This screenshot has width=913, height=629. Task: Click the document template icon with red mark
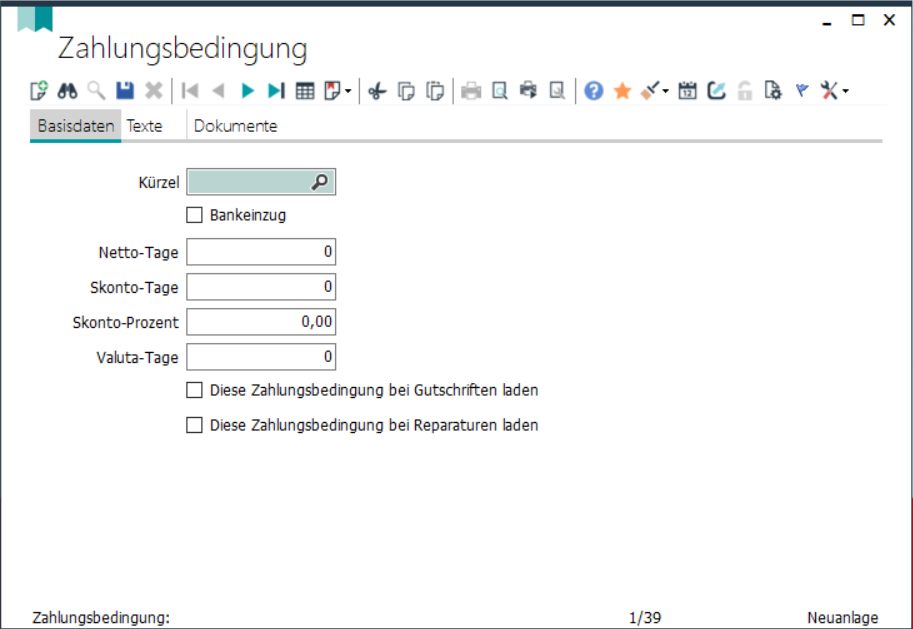pos(332,91)
